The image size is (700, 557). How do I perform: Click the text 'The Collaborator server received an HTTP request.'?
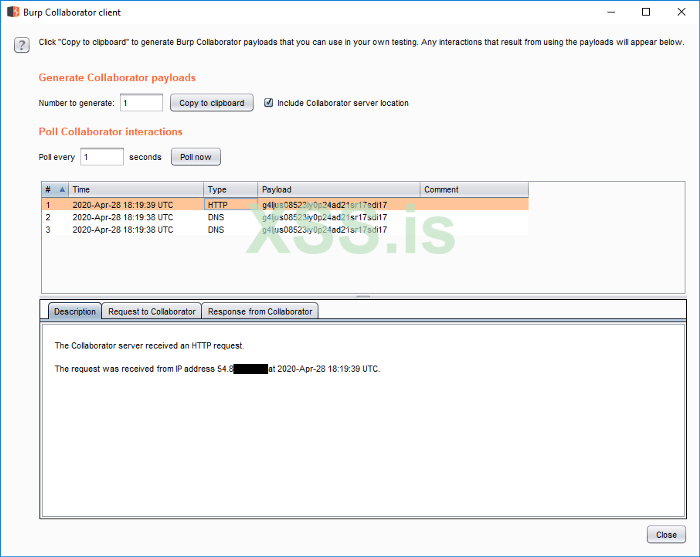tap(149, 345)
